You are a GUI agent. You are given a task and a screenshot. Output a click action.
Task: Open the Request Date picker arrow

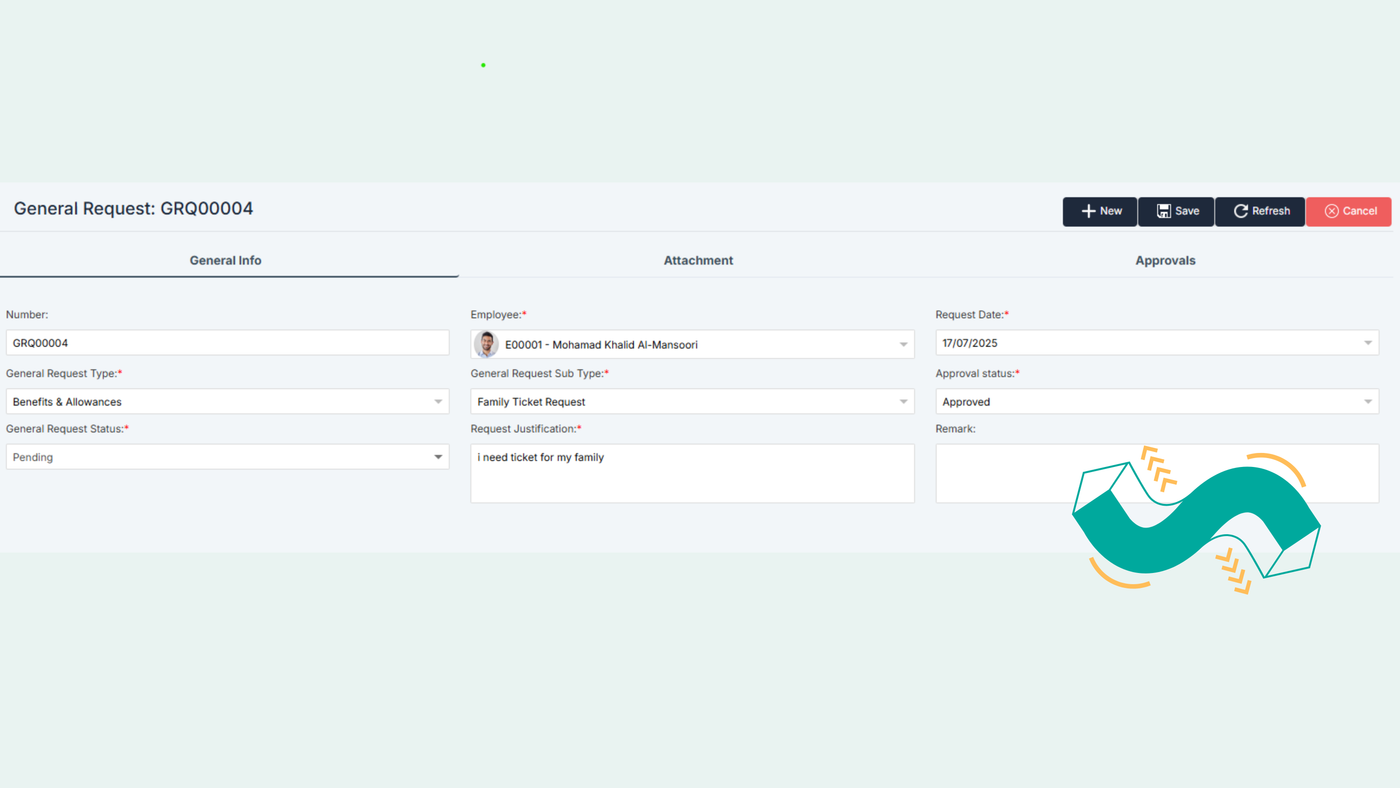(x=1368, y=343)
